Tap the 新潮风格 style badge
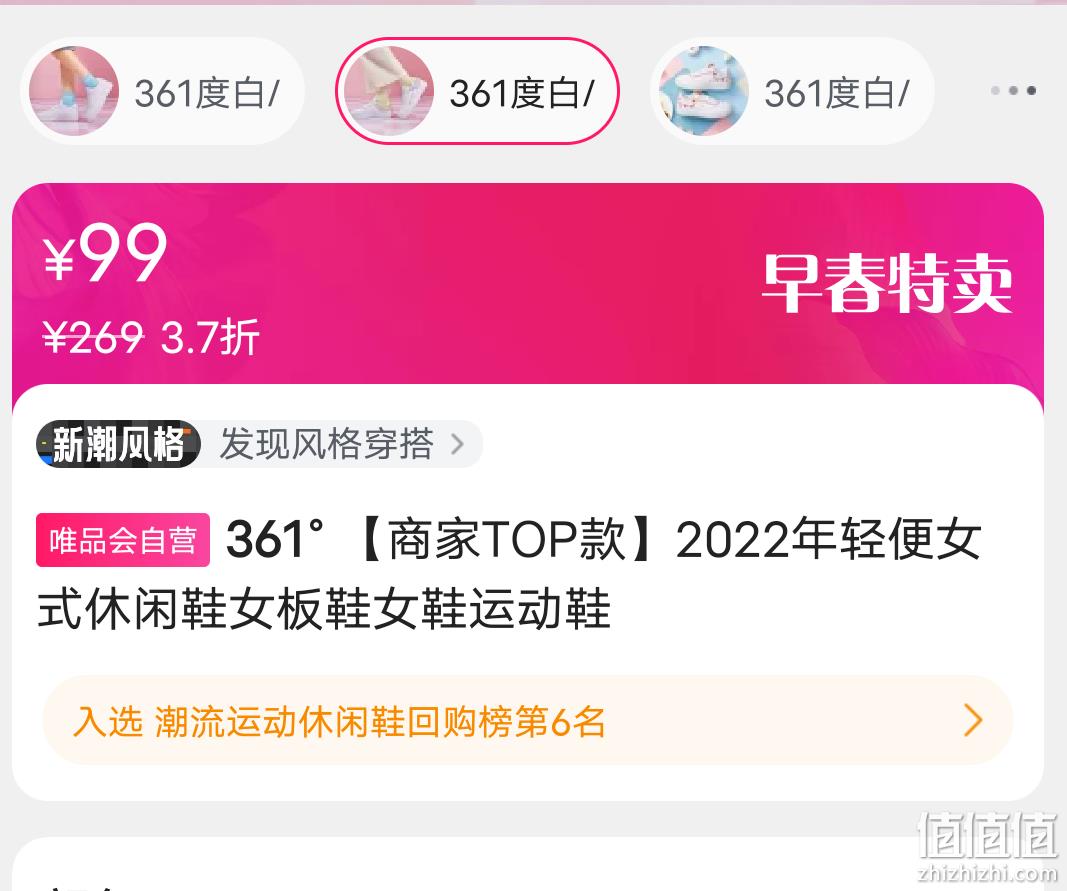The image size is (1067, 891). tap(118, 444)
